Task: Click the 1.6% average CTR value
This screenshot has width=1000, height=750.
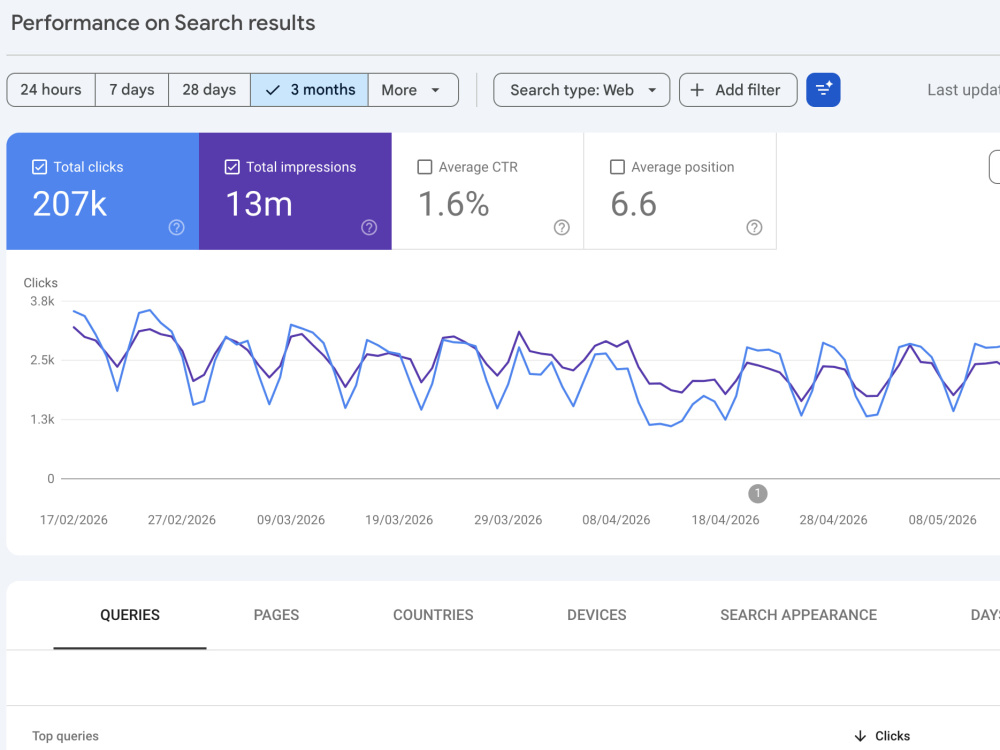Action: tap(453, 205)
